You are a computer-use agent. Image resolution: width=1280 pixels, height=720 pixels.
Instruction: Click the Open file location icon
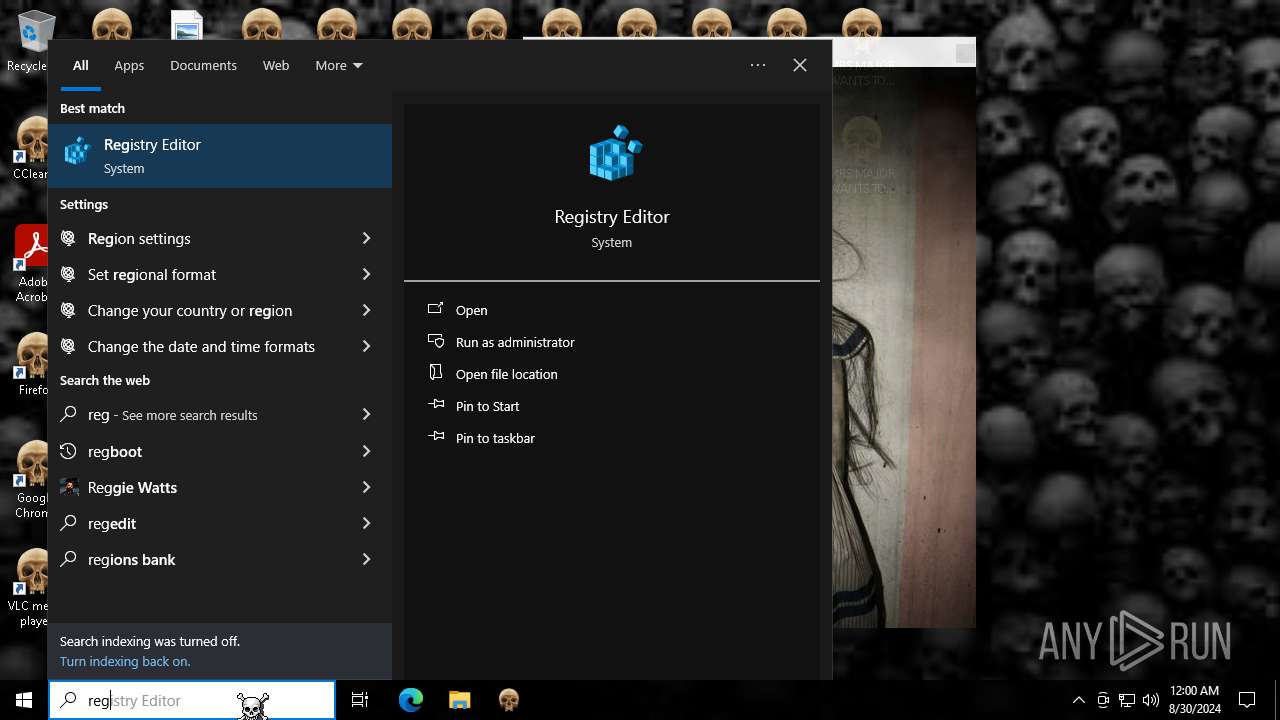pos(436,373)
